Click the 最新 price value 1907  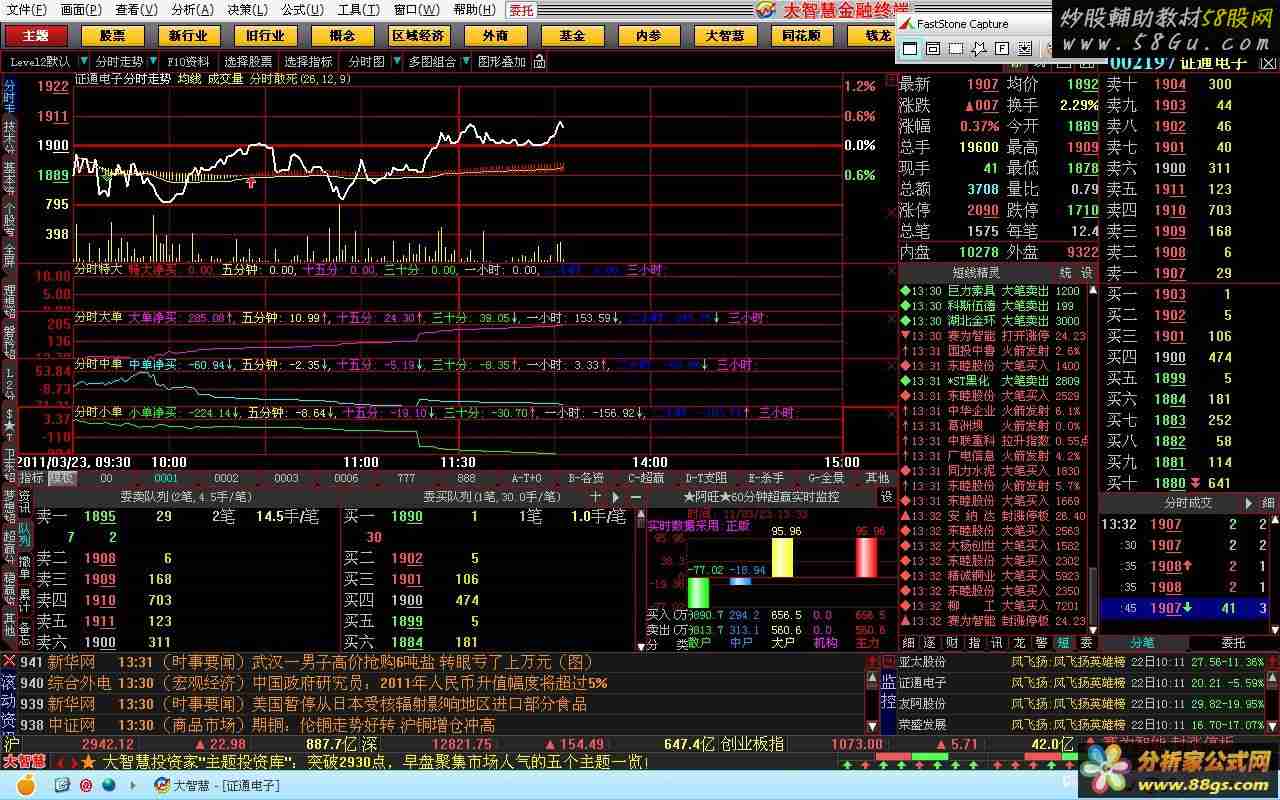point(982,85)
